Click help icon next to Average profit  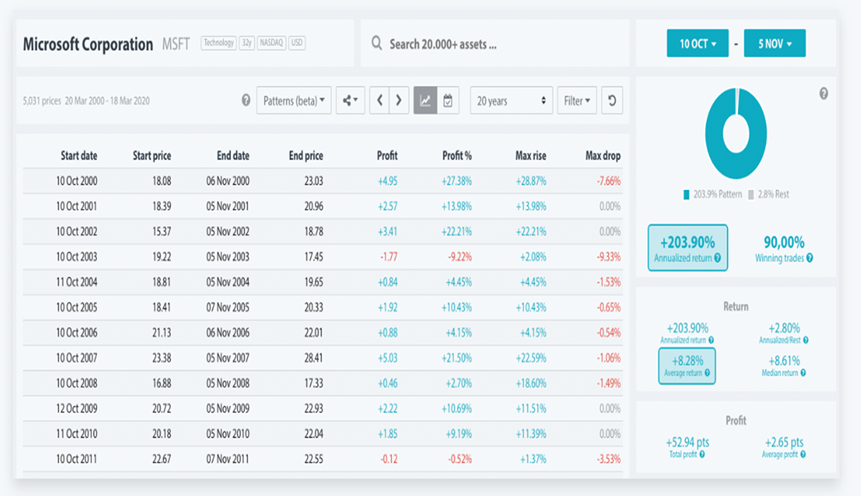[803, 454]
